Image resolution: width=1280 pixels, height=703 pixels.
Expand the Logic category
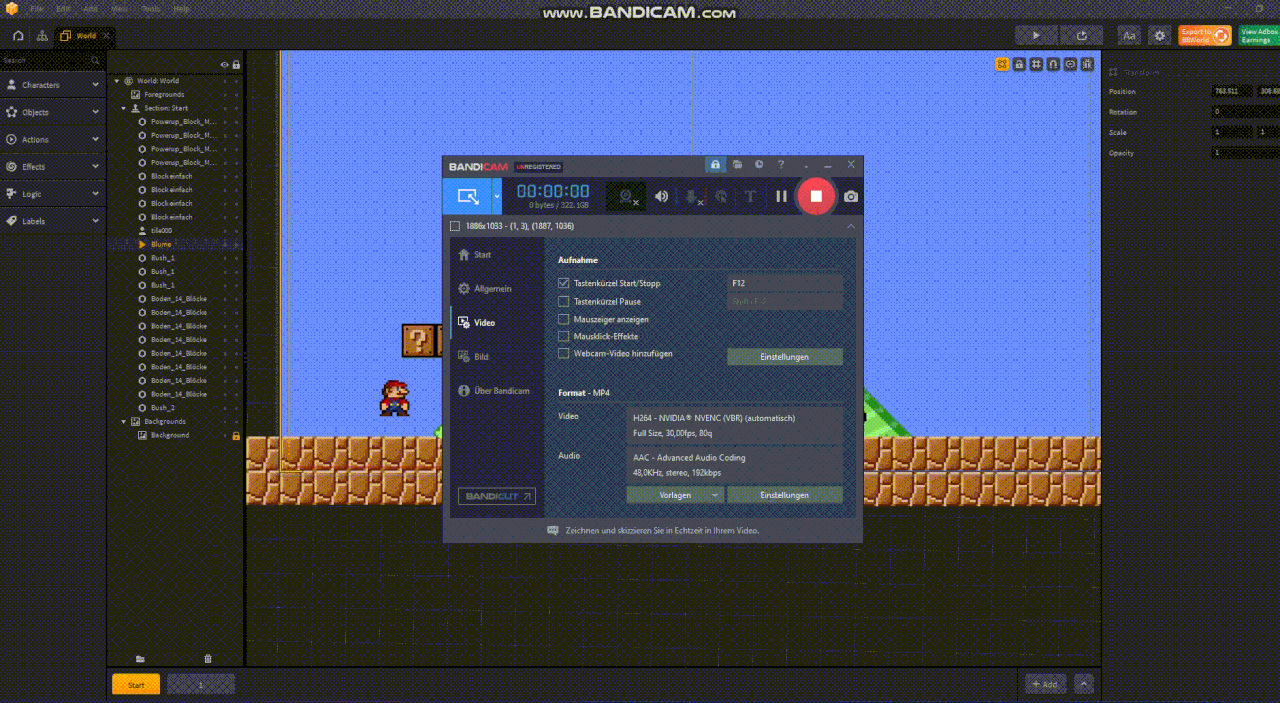(x=52, y=194)
